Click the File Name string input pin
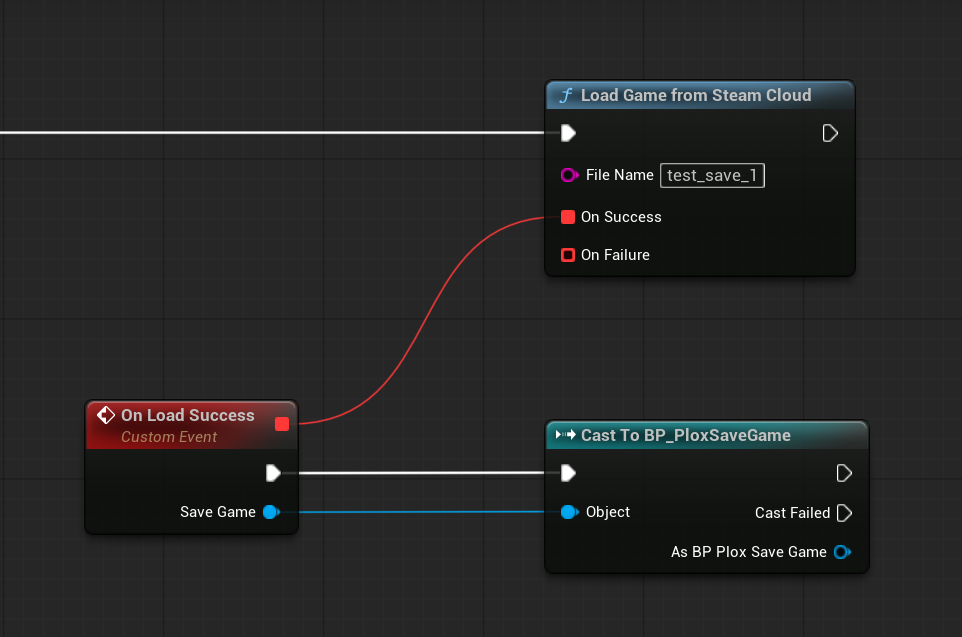This screenshot has height=637, width=962. (x=569, y=175)
